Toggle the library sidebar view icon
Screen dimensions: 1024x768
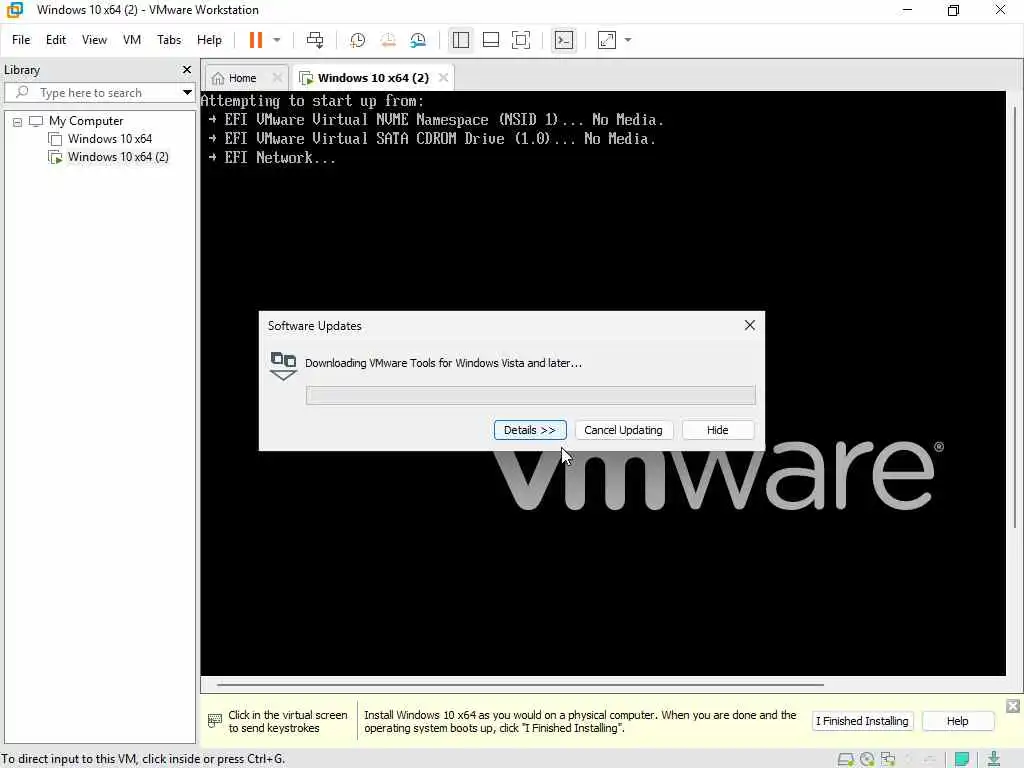point(460,40)
